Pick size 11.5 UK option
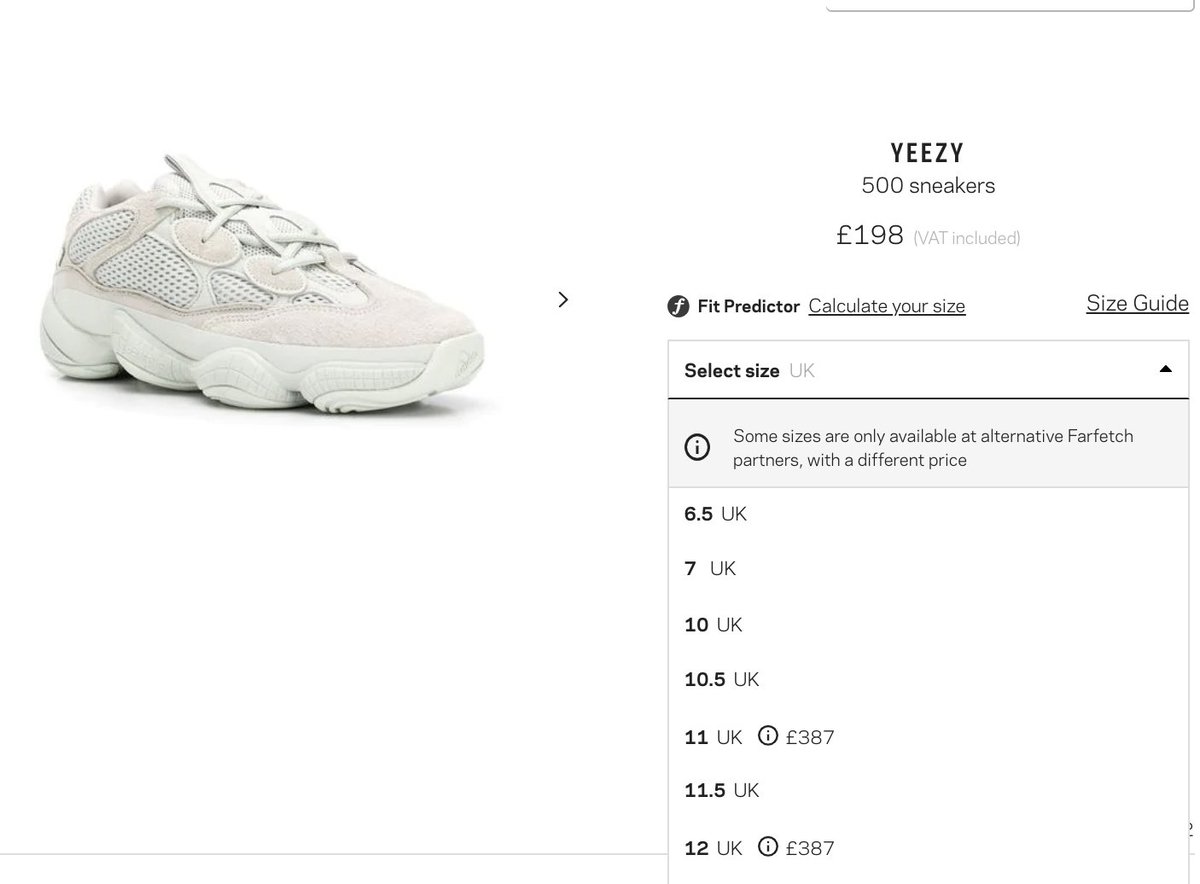The height and width of the screenshot is (884, 1200). pos(928,791)
